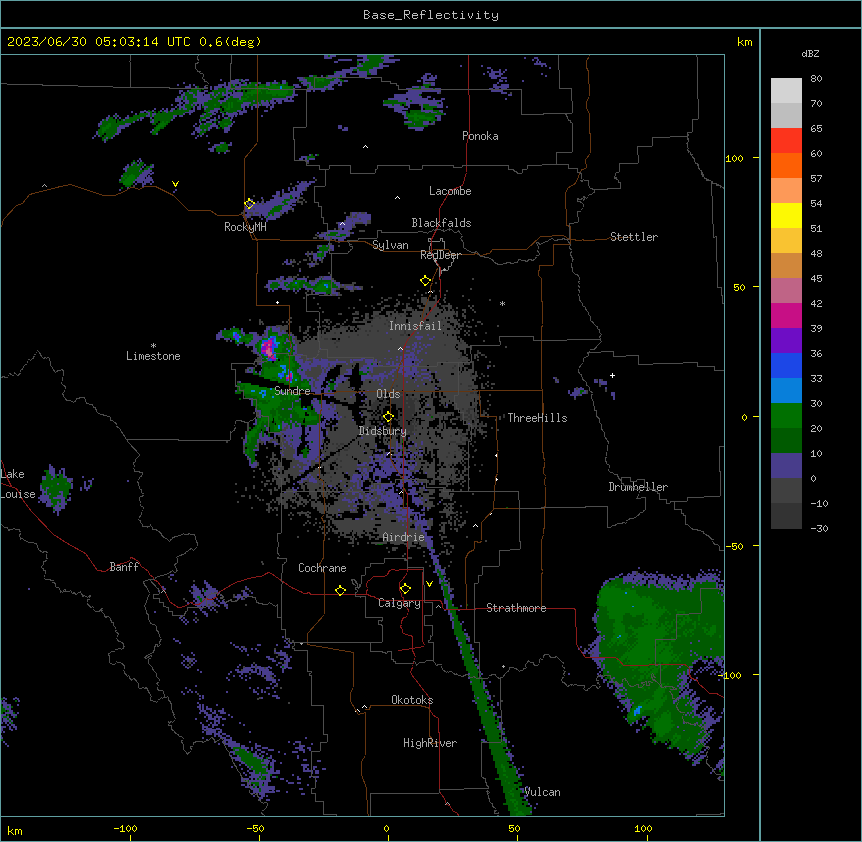Click the green echo patch near Lake Louise
Screen dimensions: 862x842
pyautogui.click(x=56, y=488)
